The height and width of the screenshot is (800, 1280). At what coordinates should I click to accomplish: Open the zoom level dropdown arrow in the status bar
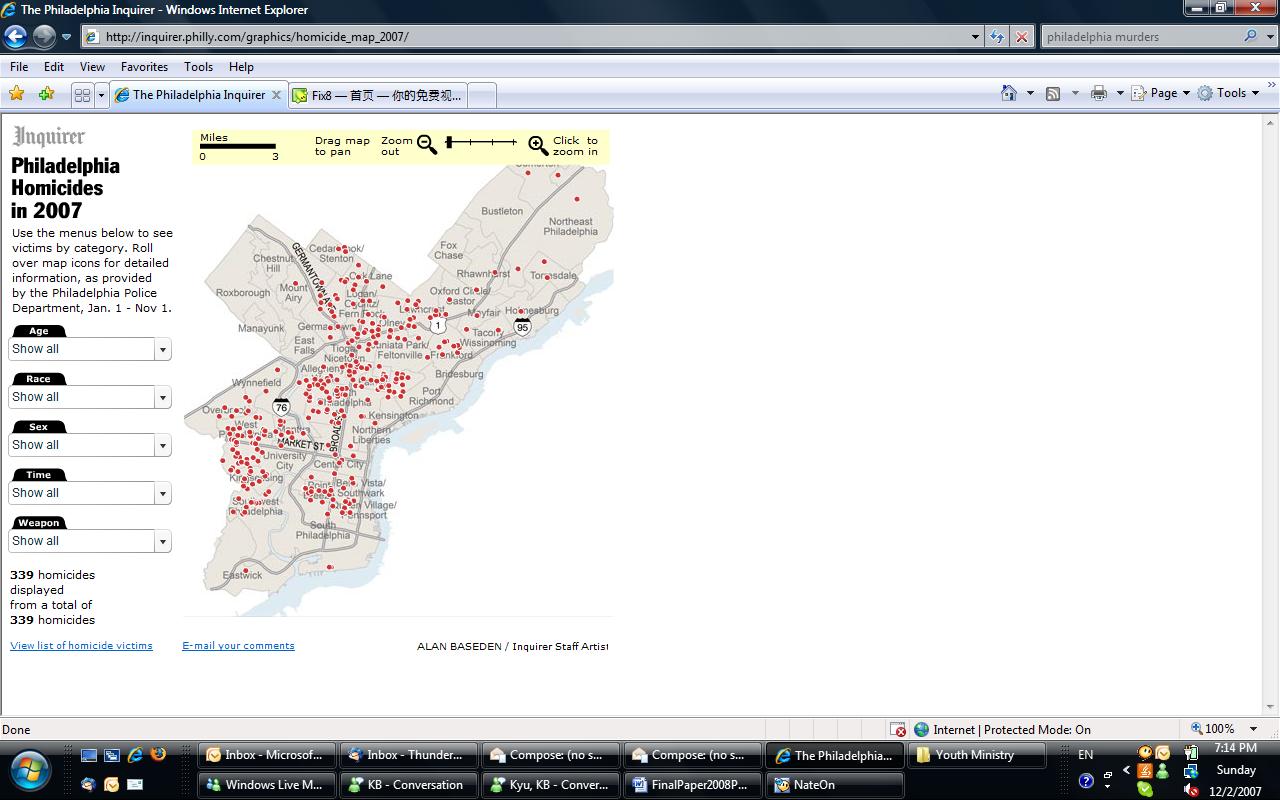click(1254, 730)
